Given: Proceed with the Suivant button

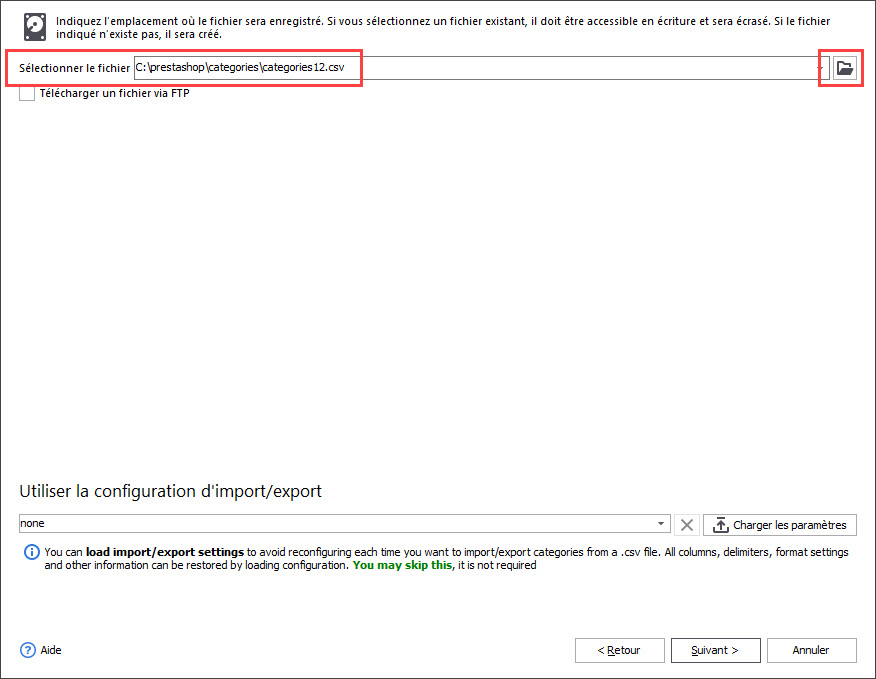Looking at the screenshot, I should (715, 650).
